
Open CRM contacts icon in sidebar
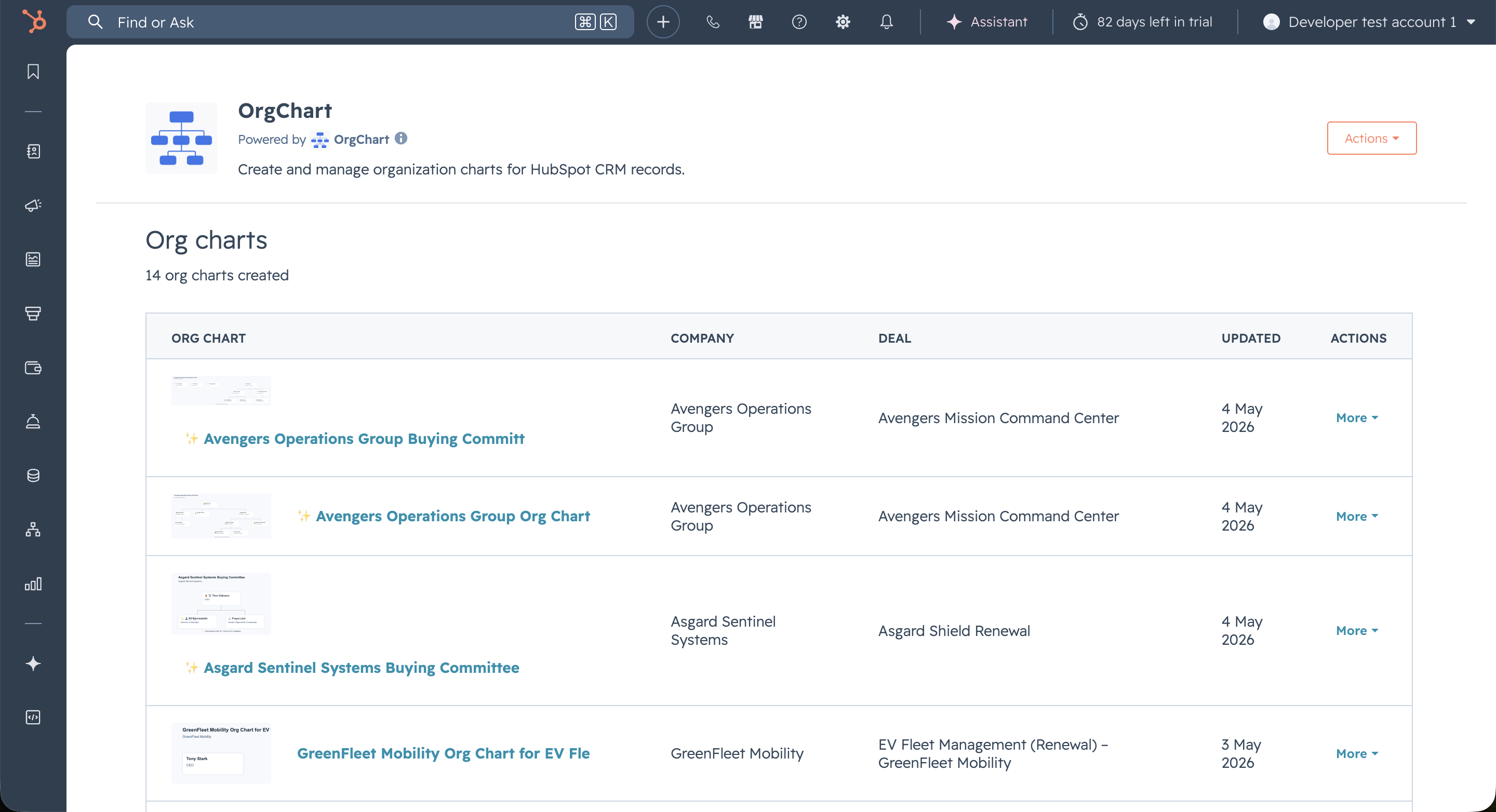33,152
